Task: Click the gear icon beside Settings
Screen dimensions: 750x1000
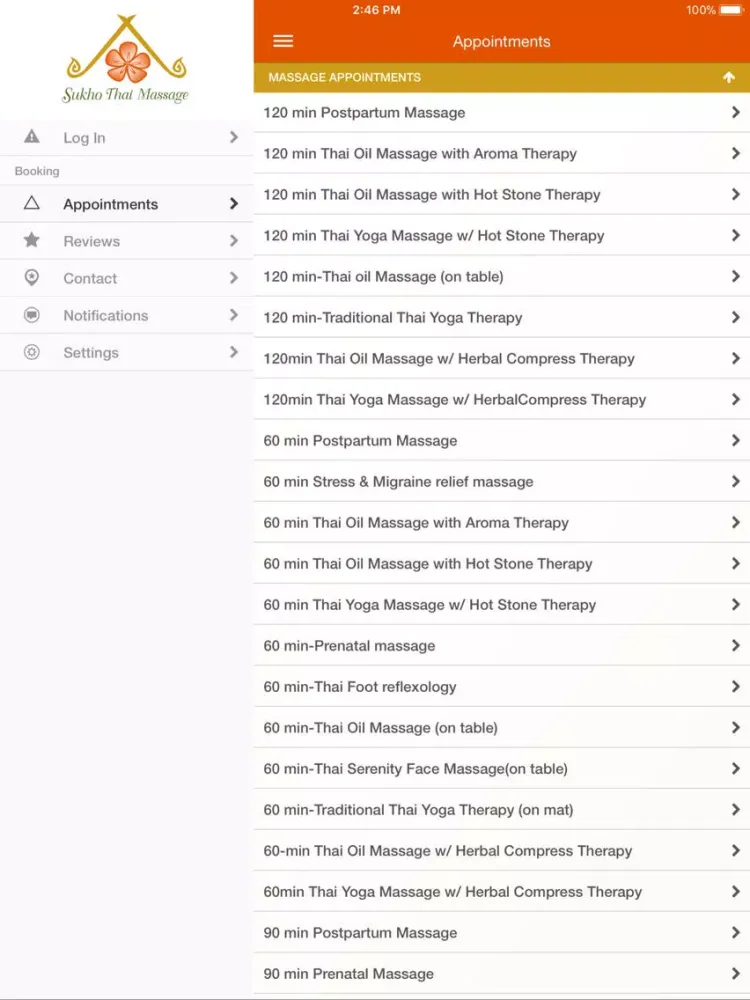Action: pos(31,352)
